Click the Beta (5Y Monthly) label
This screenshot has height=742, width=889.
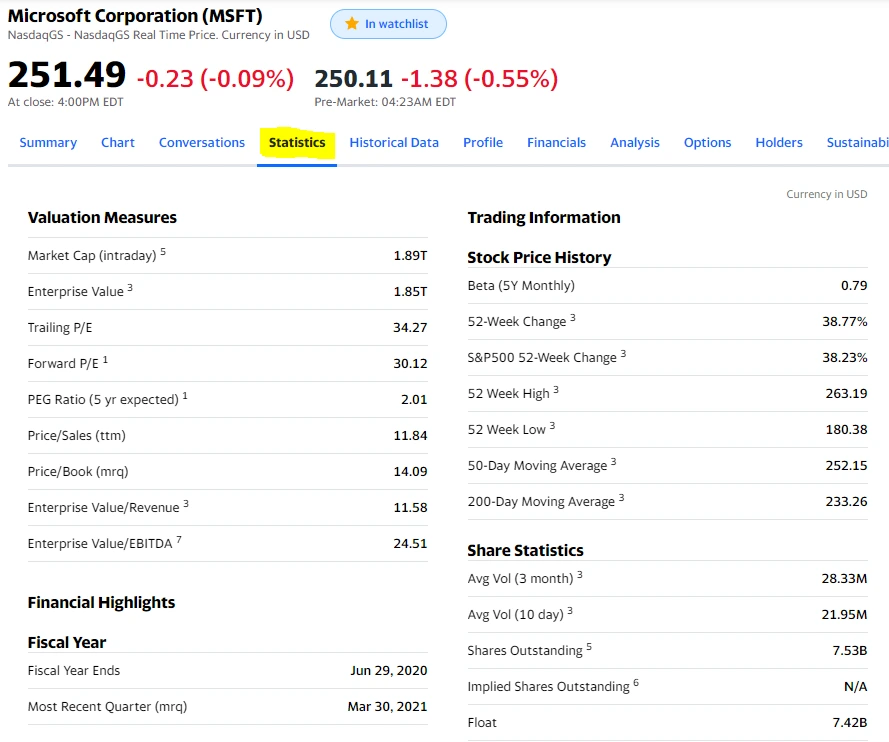[521, 286]
